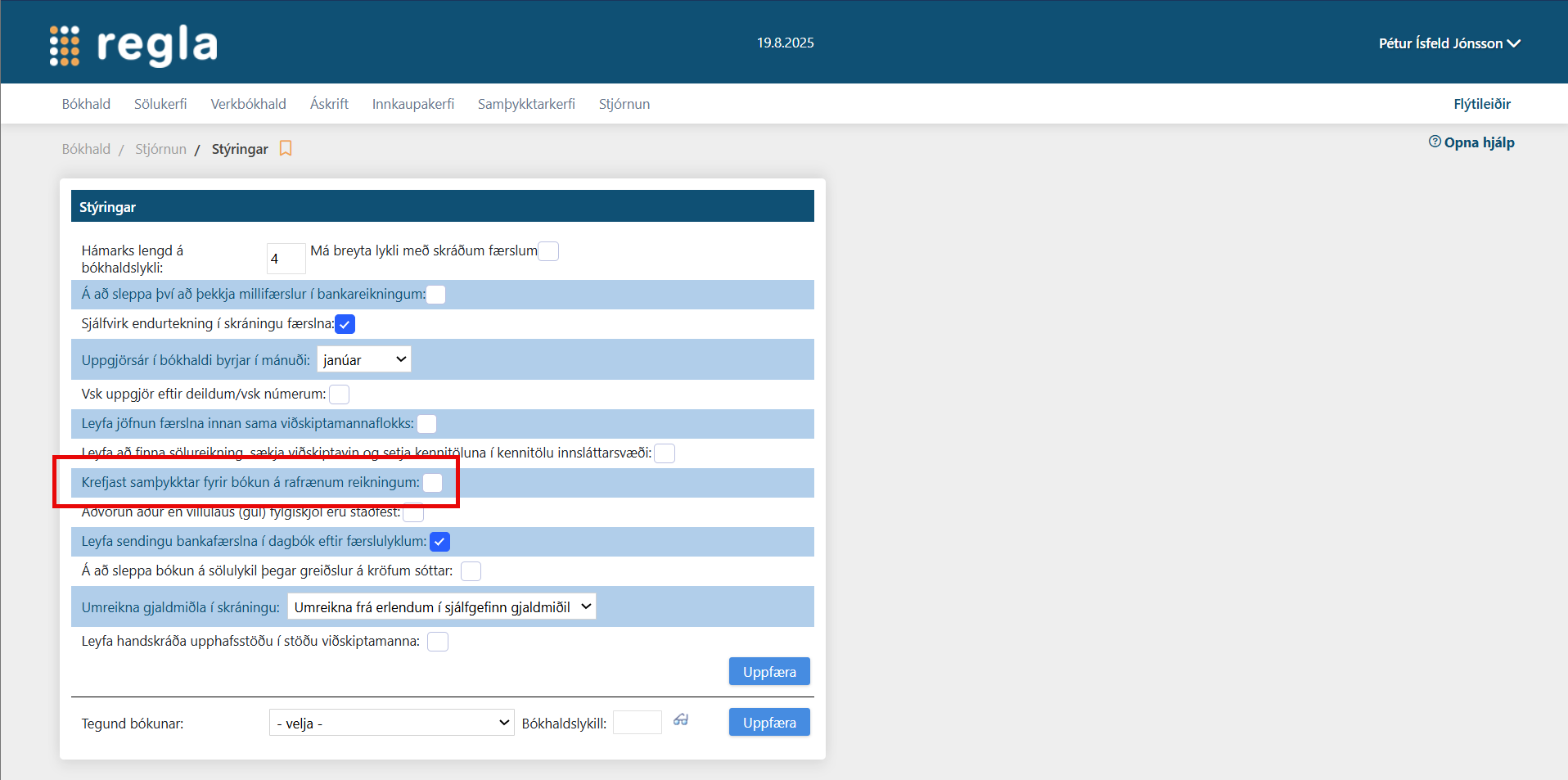Image resolution: width=1568 pixels, height=780 pixels.
Task: Click the Bókhaldslykill input field
Action: click(x=637, y=723)
